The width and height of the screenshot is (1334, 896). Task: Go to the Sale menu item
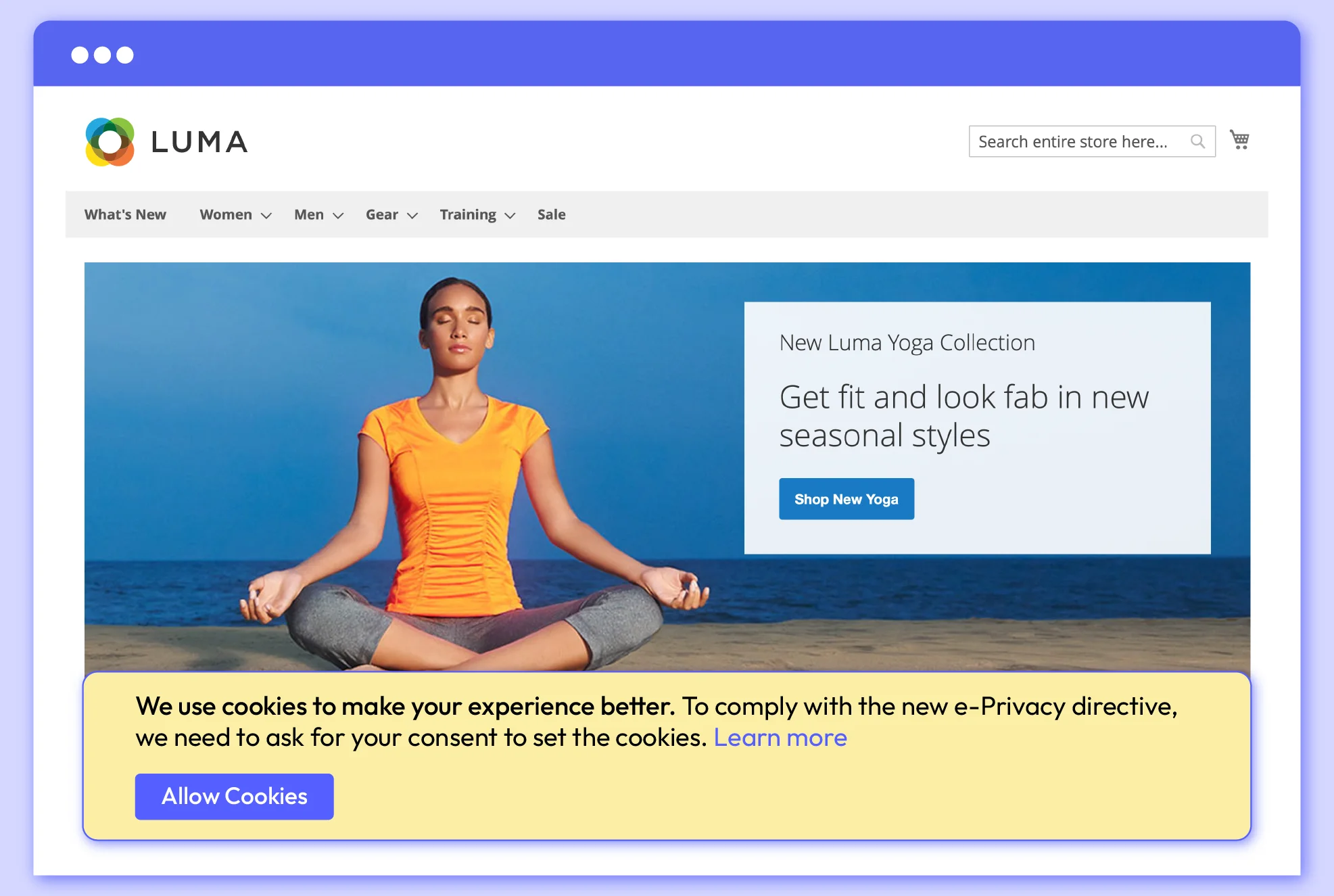[x=551, y=214]
